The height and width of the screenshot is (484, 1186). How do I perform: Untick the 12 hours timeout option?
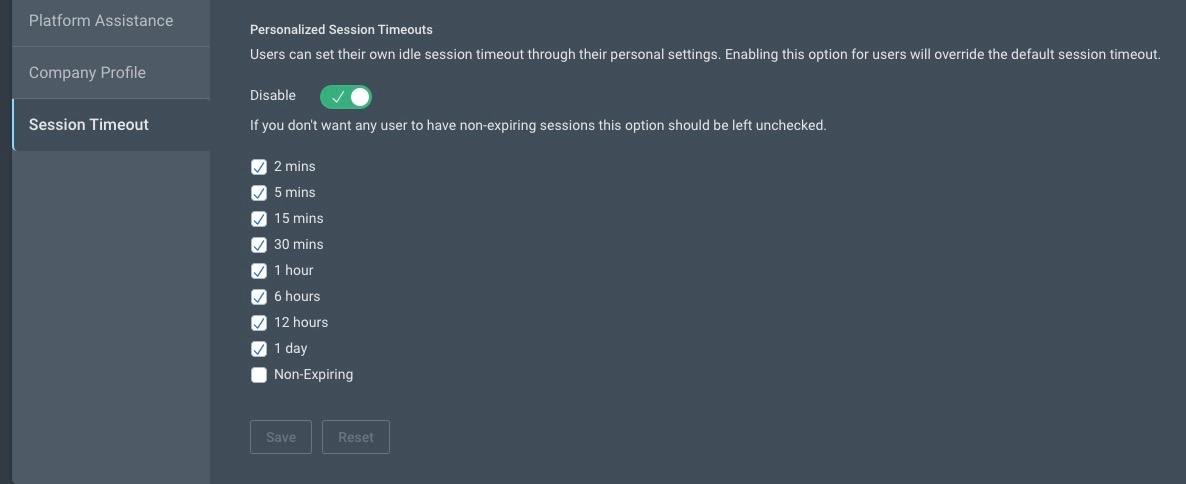259,323
